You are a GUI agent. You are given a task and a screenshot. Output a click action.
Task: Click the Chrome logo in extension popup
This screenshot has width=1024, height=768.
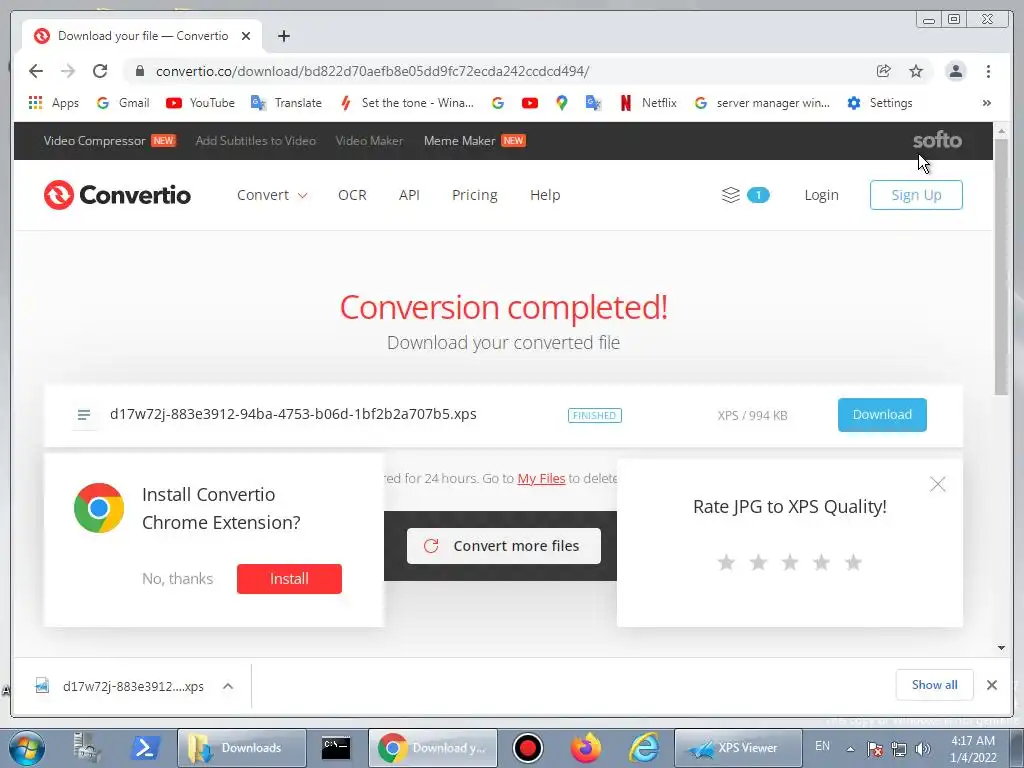pos(99,508)
